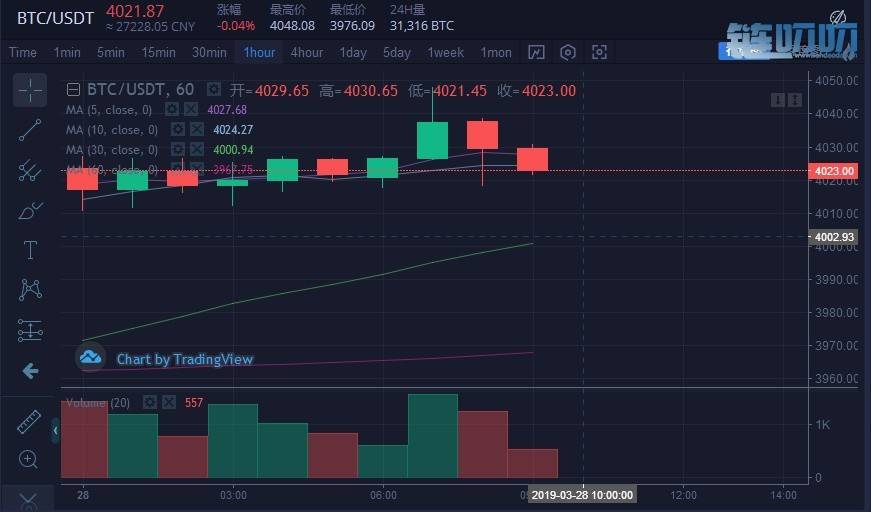Move the main pane down

click(x=778, y=100)
